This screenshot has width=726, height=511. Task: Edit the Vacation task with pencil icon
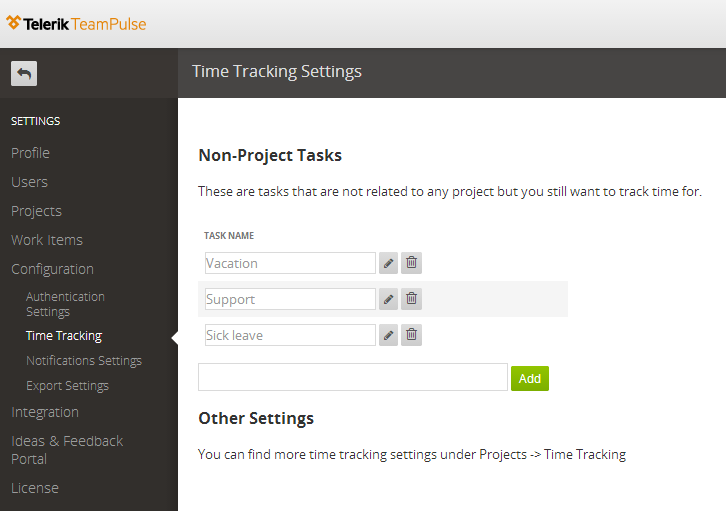pos(388,263)
